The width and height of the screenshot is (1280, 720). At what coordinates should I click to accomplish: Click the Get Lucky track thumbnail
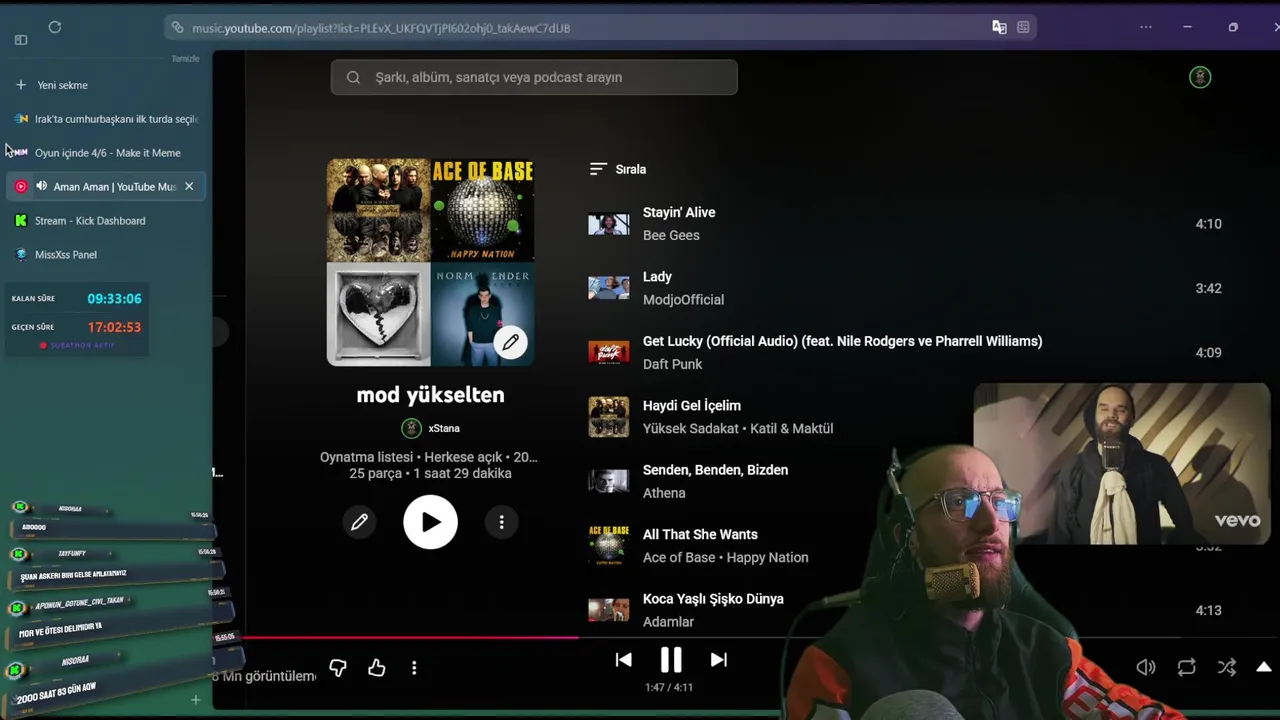pos(608,352)
